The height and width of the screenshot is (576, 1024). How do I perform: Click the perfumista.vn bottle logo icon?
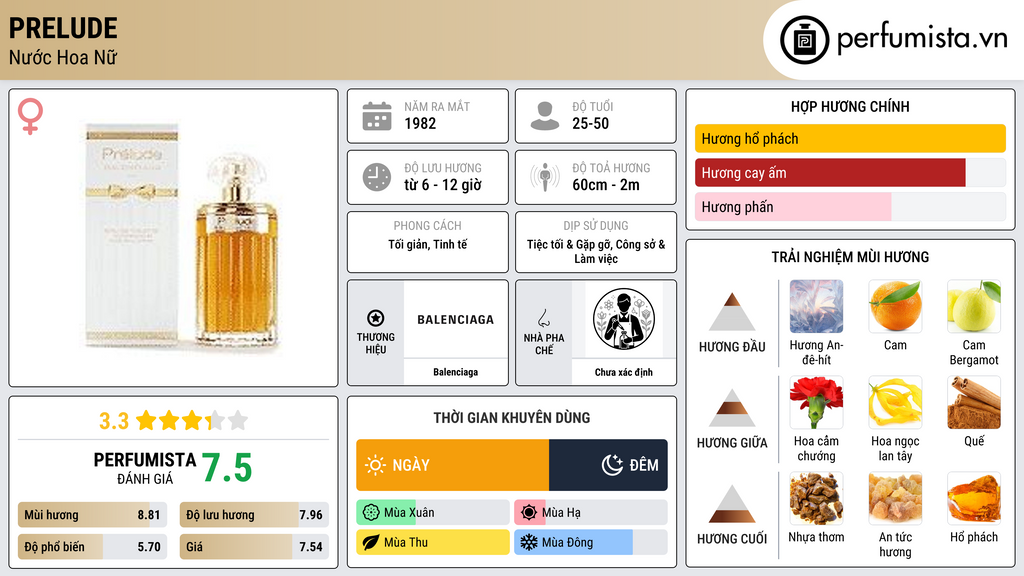804,40
